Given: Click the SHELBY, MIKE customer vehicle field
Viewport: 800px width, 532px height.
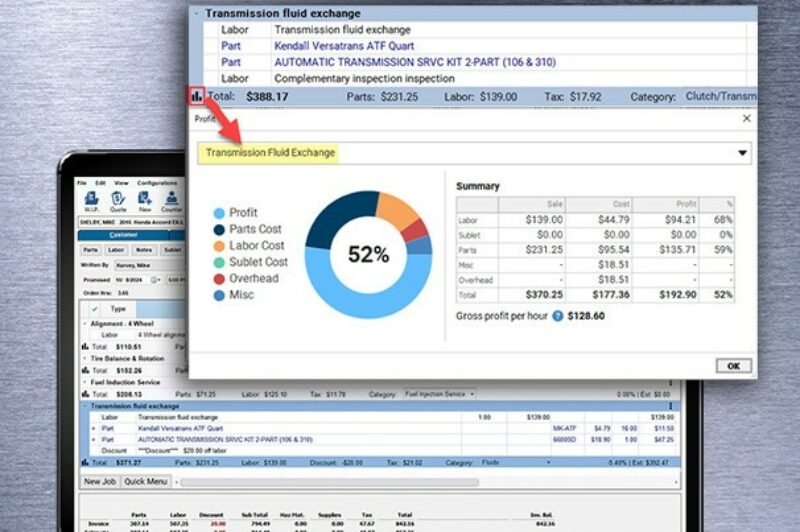Looking at the screenshot, I should (x=132, y=222).
